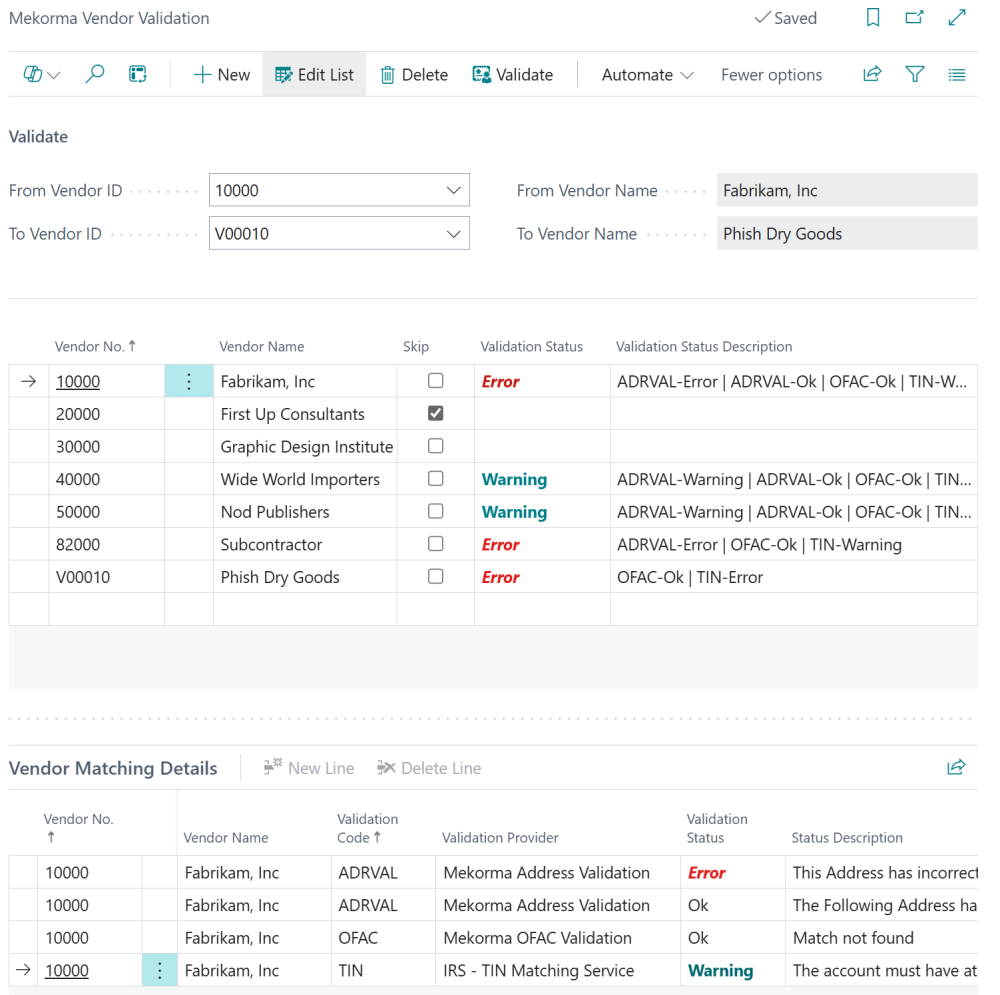Screen dimensions: 1000x995
Task: Open the page in a new window
Action: pyautogui.click(x=914, y=18)
